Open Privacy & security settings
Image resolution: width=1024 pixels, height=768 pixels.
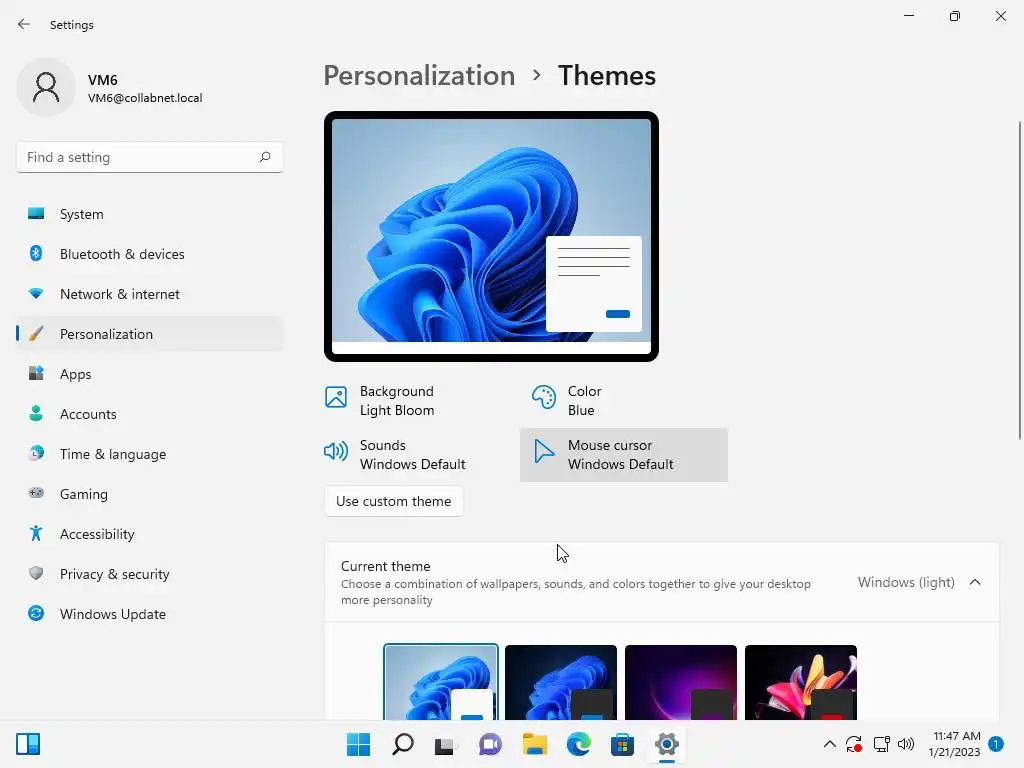click(150, 574)
